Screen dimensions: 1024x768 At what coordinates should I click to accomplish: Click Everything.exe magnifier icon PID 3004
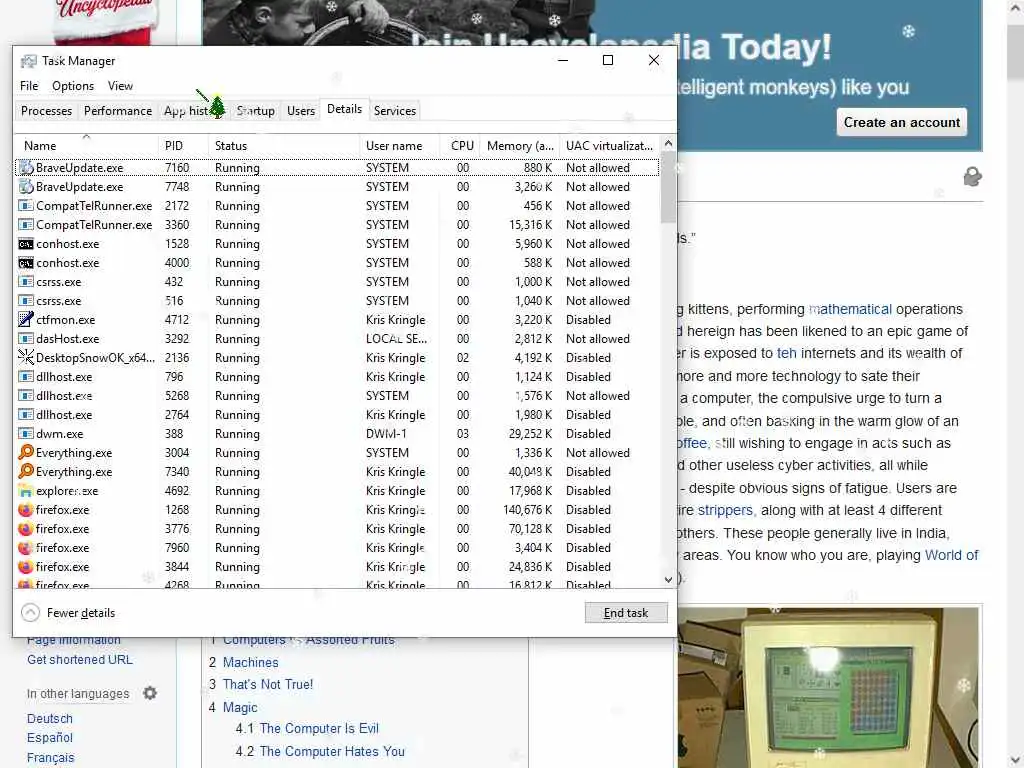pyautogui.click(x=26, y=452)
